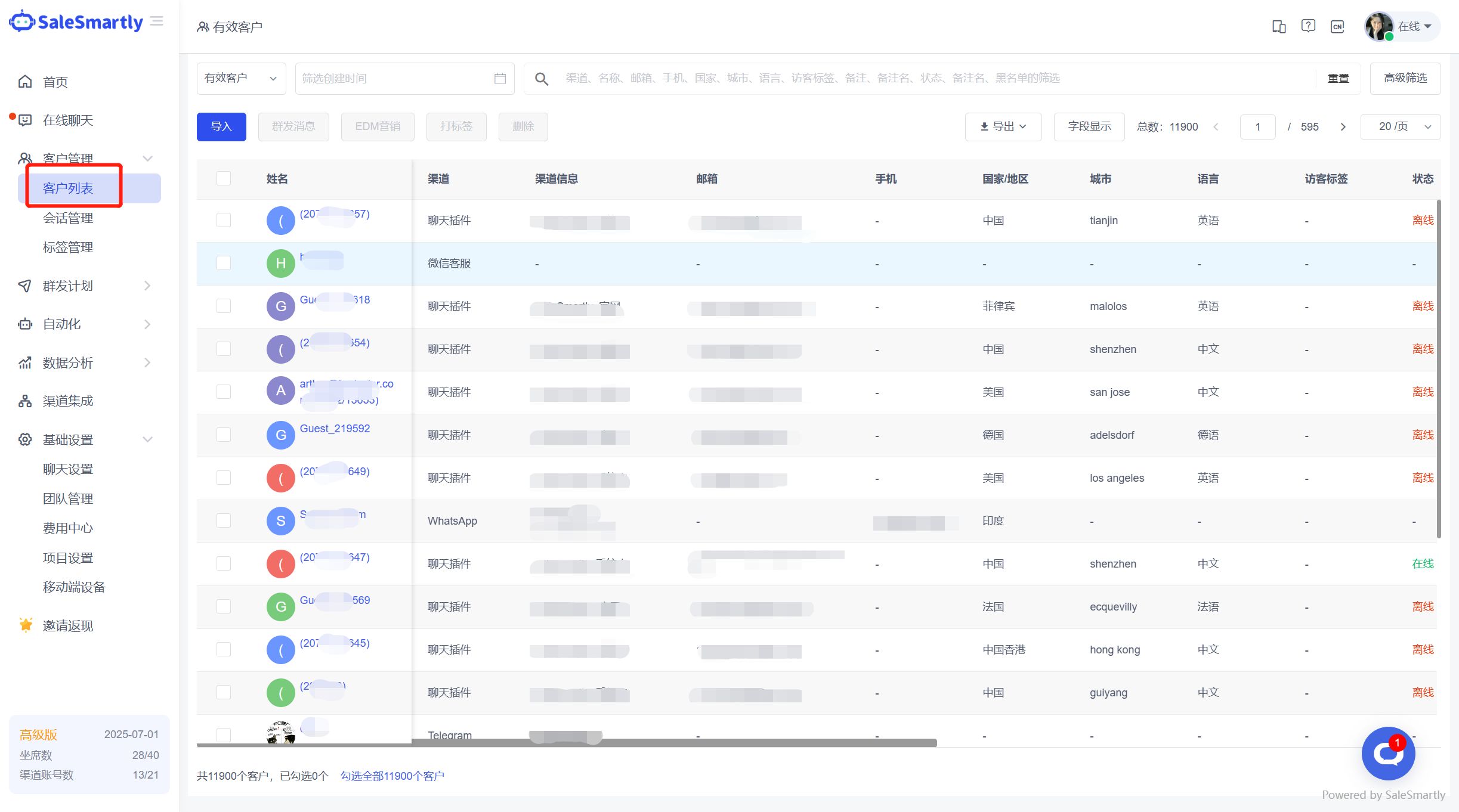The width and height of the screenshot is (1459, 812).
Task: Click 勾选全部11900个客户 link
Action: (392, 776)
